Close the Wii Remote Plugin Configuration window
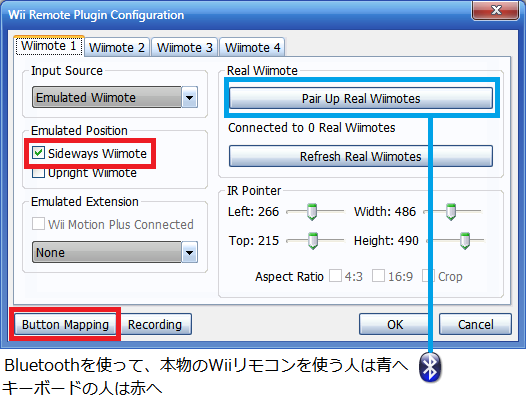 coord(495,10)
